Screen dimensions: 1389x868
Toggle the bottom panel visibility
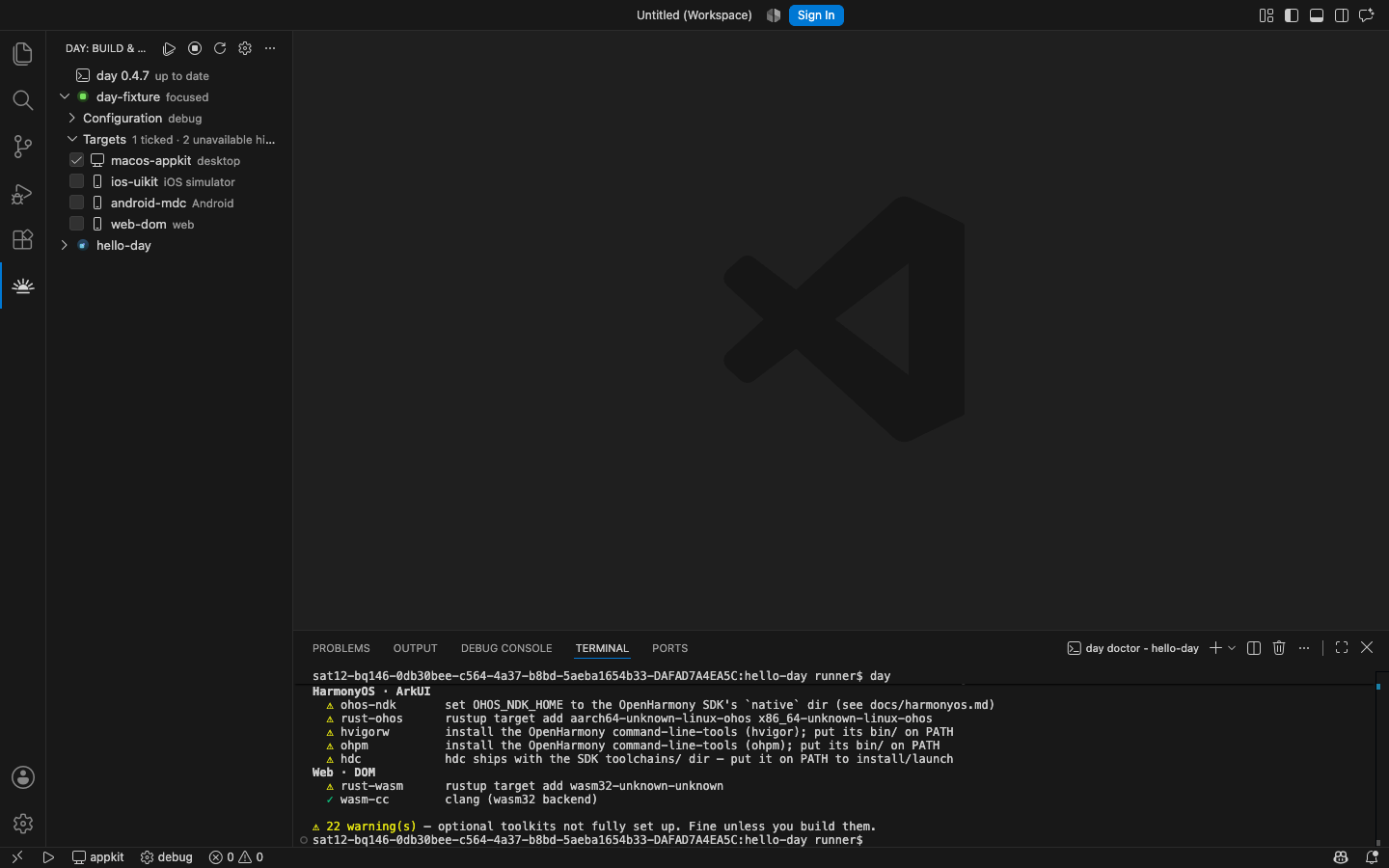[x=1317, y=15]
